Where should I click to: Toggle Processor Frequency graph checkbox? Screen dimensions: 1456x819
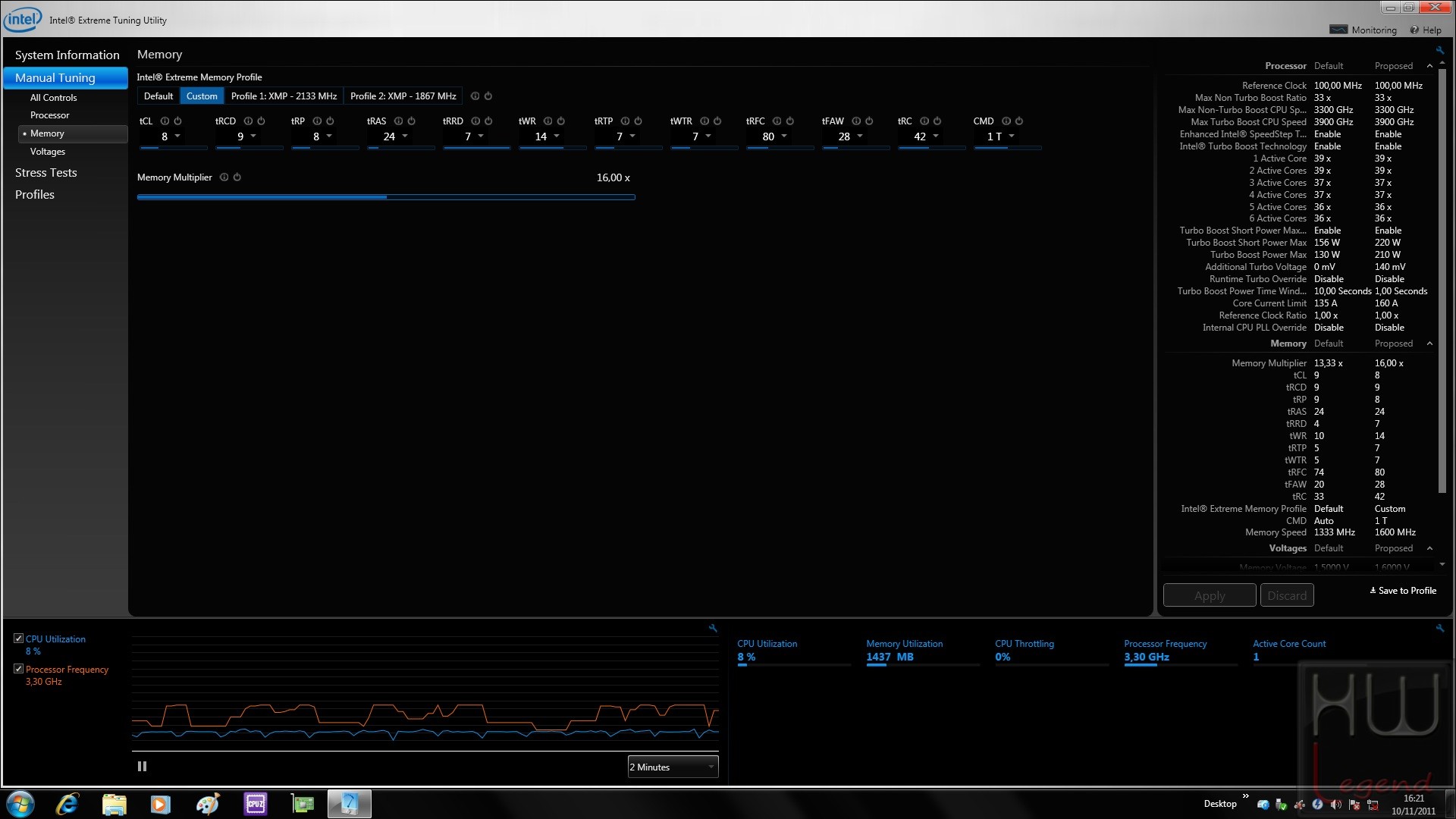coord(18,669)
